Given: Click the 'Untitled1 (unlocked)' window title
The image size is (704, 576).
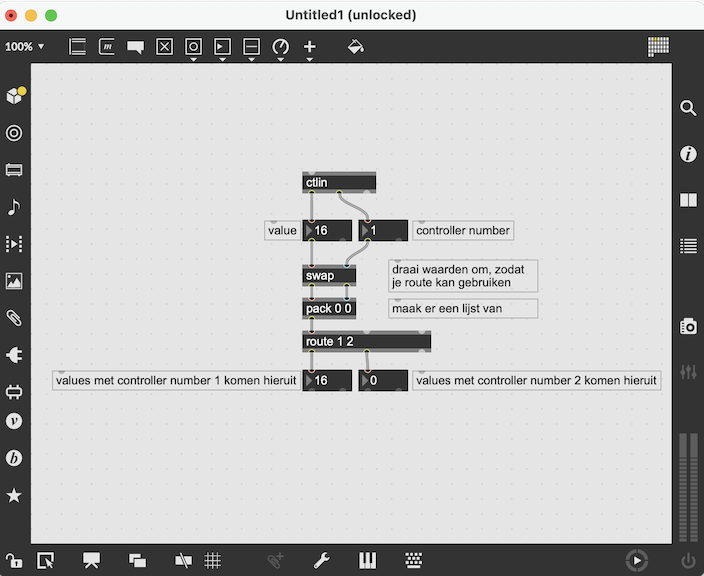Looking at the screenshot, I should (x=351, y=15).
